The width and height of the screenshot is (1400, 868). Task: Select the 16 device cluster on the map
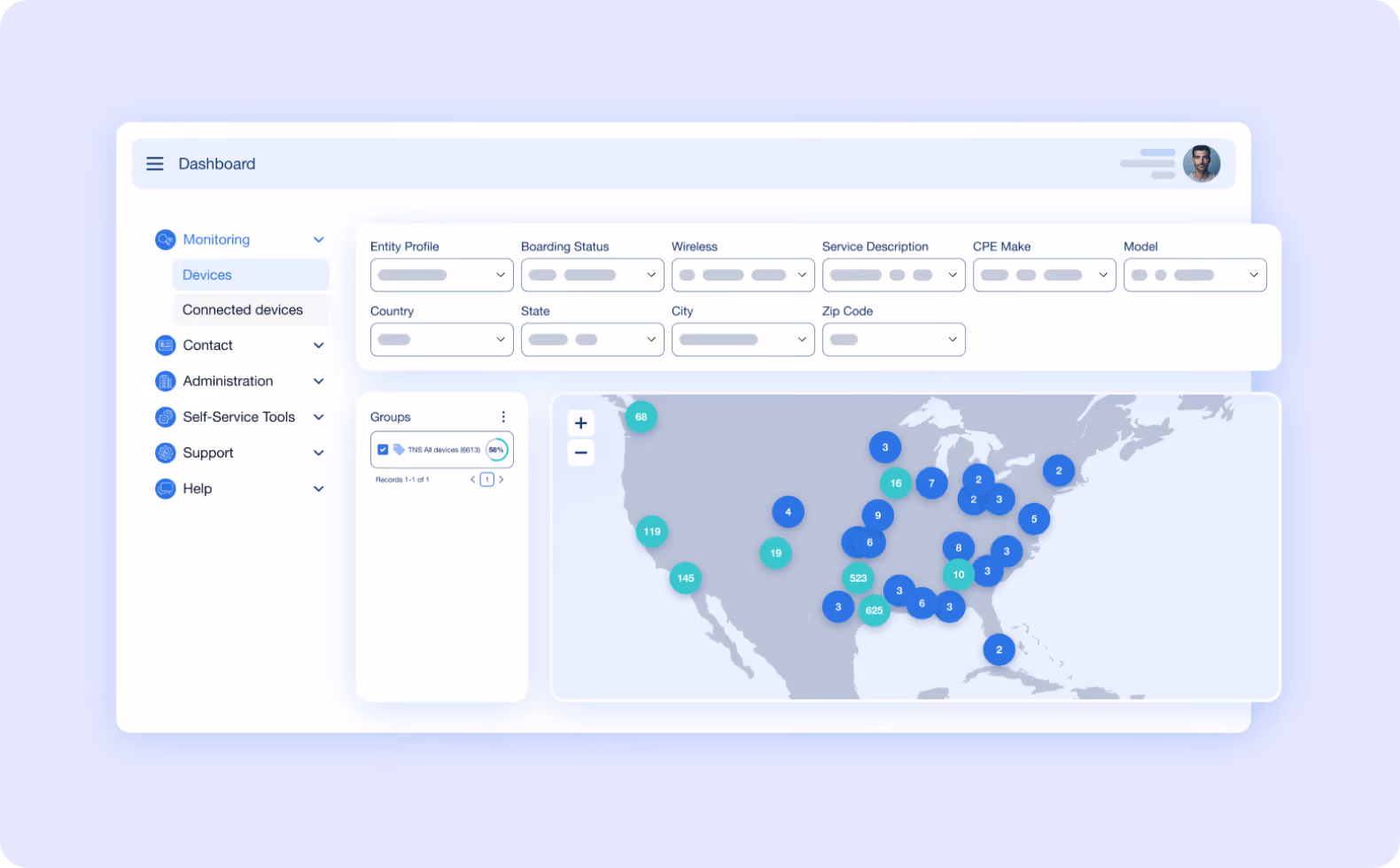(x=896, y=484)
